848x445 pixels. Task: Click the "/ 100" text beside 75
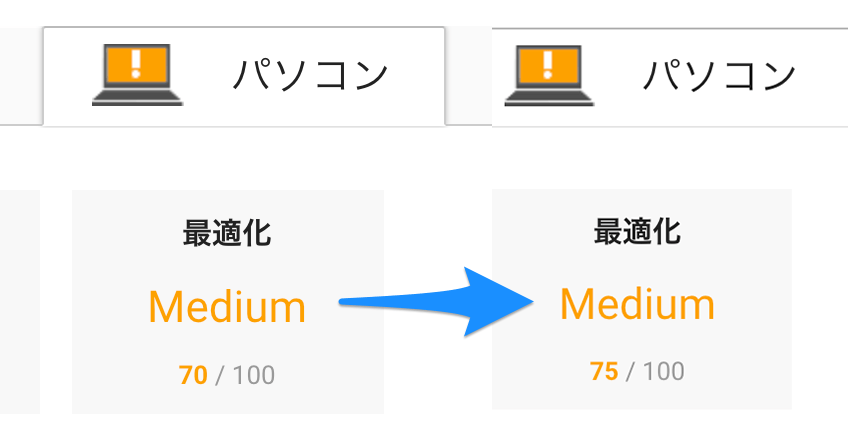[657, 372]
